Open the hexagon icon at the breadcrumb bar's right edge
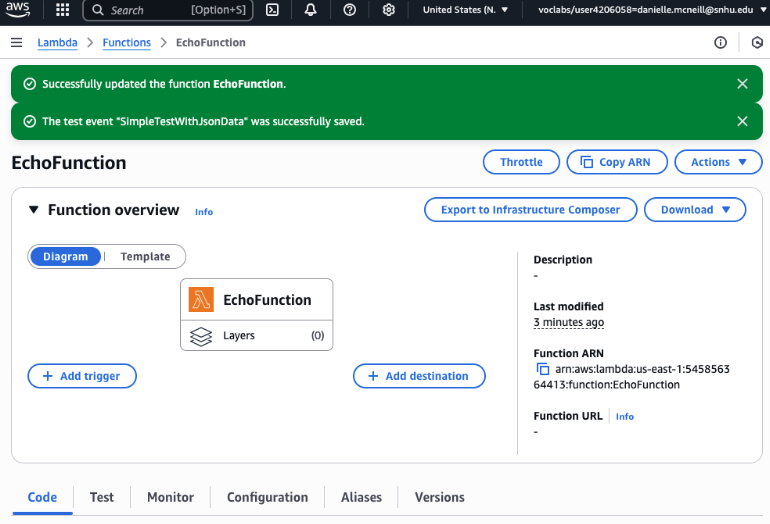The image size is (770, 524). pyautogui.click(x=757, y=43)
